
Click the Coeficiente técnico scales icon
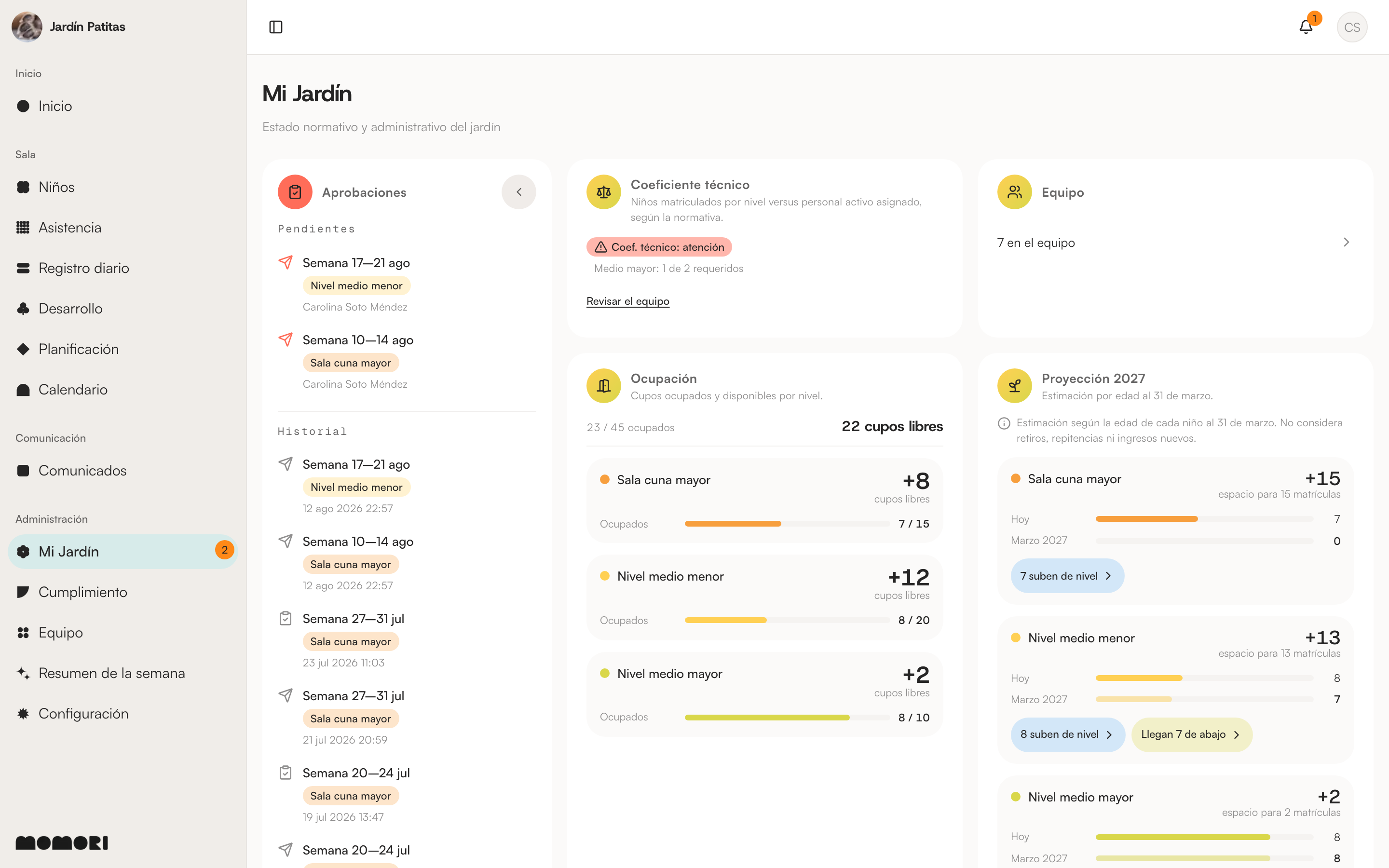(x=603, y=192)
